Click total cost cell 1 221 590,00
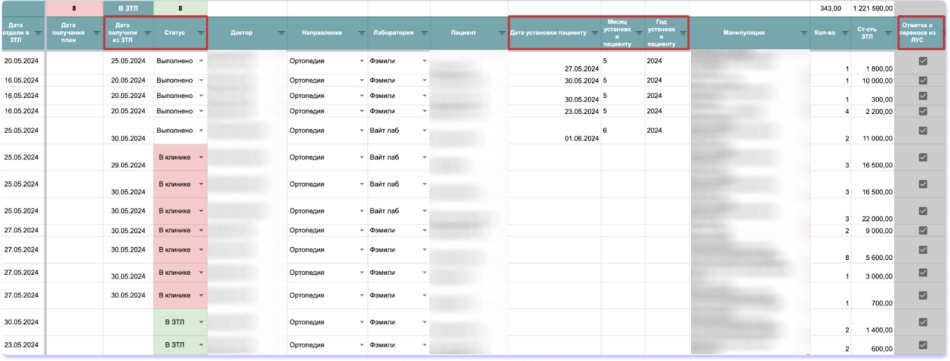The width and height of the screenshot is (950, 361). pyautogui.click(x=873, y=8)
